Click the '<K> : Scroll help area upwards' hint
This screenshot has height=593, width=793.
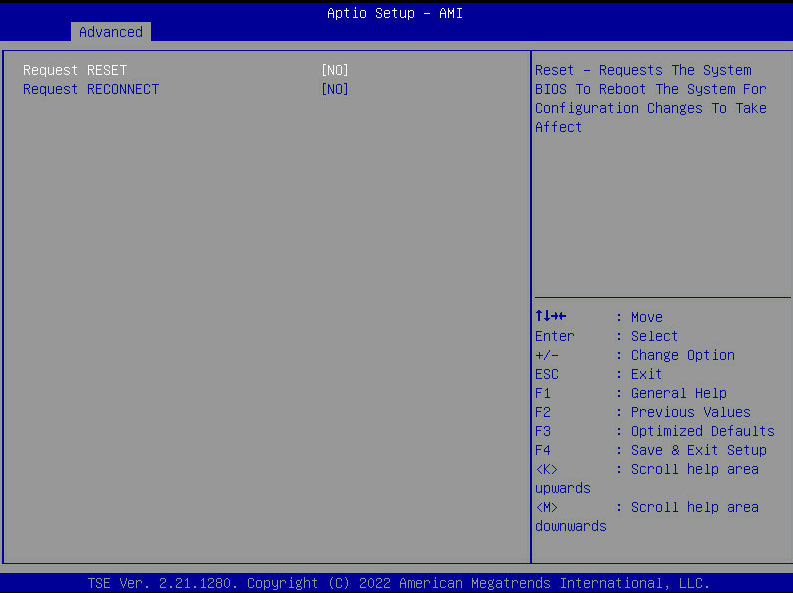coord(647,478)
